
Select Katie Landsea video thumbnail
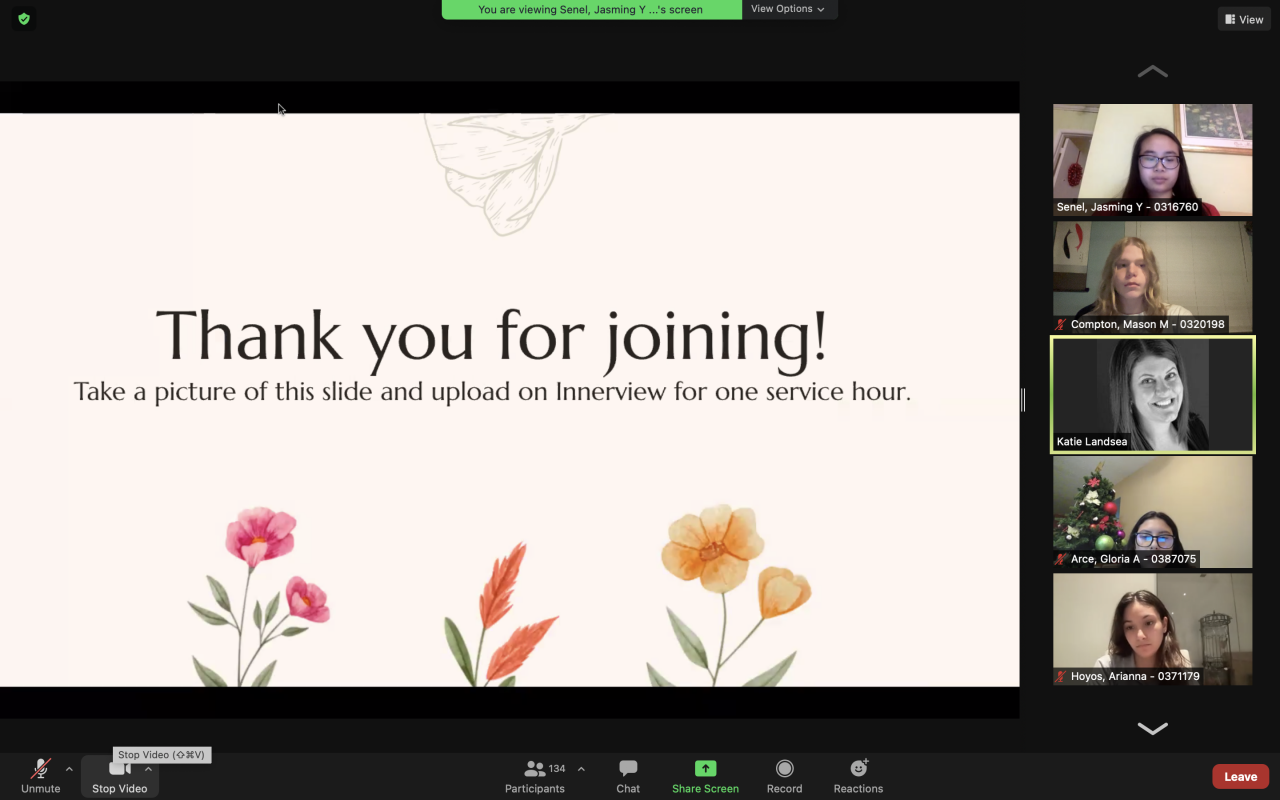tap(1152, 395)
